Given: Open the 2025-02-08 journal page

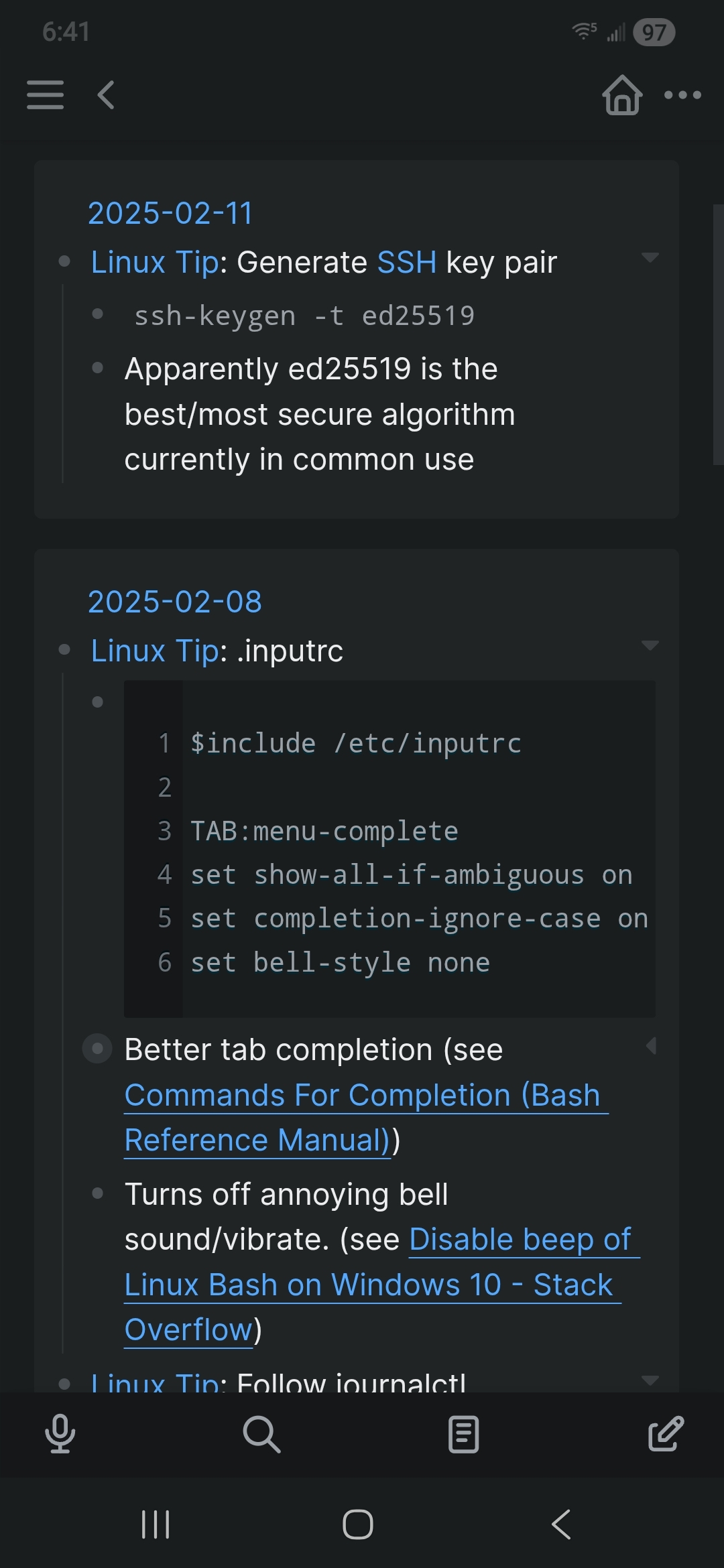Looking at the screenshot, I should coord(174,602).
